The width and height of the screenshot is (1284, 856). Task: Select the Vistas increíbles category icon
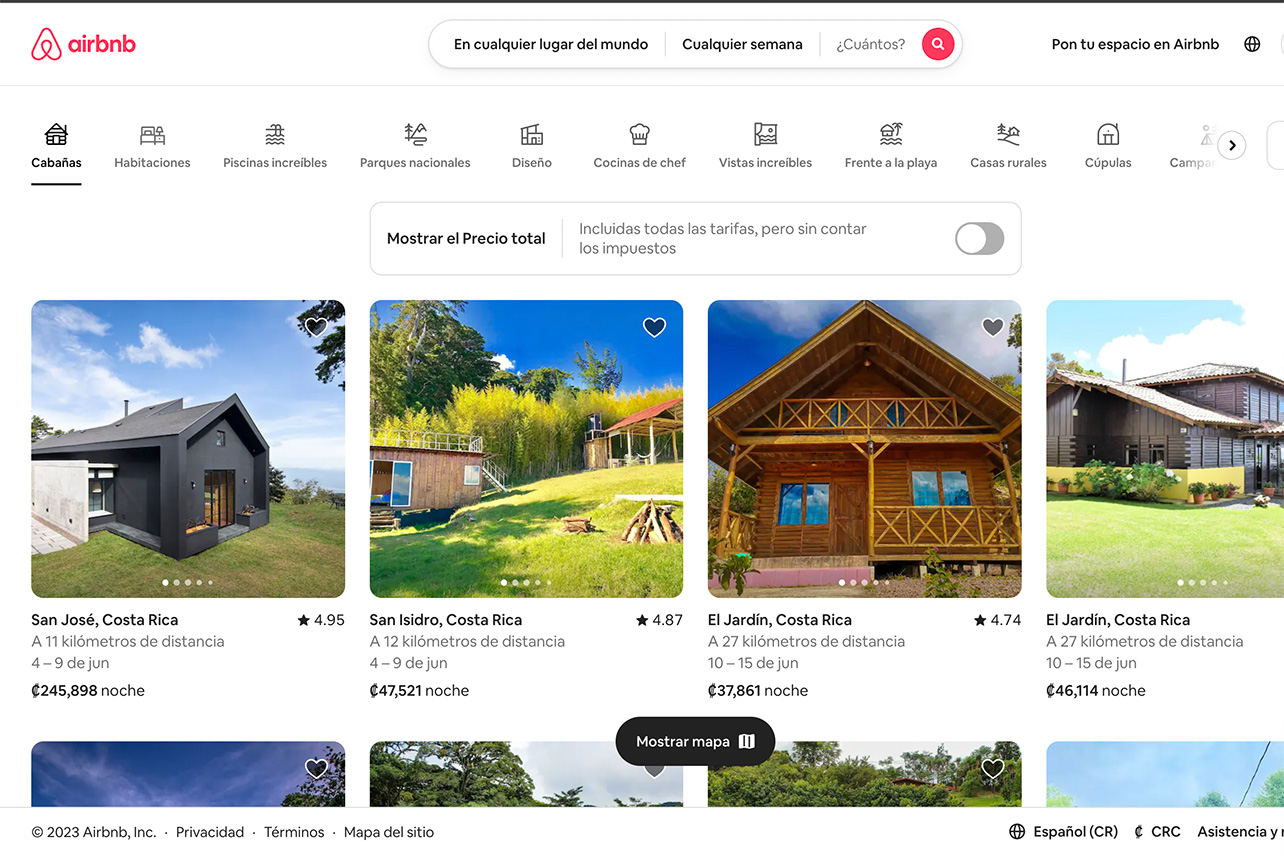[765, 134]
